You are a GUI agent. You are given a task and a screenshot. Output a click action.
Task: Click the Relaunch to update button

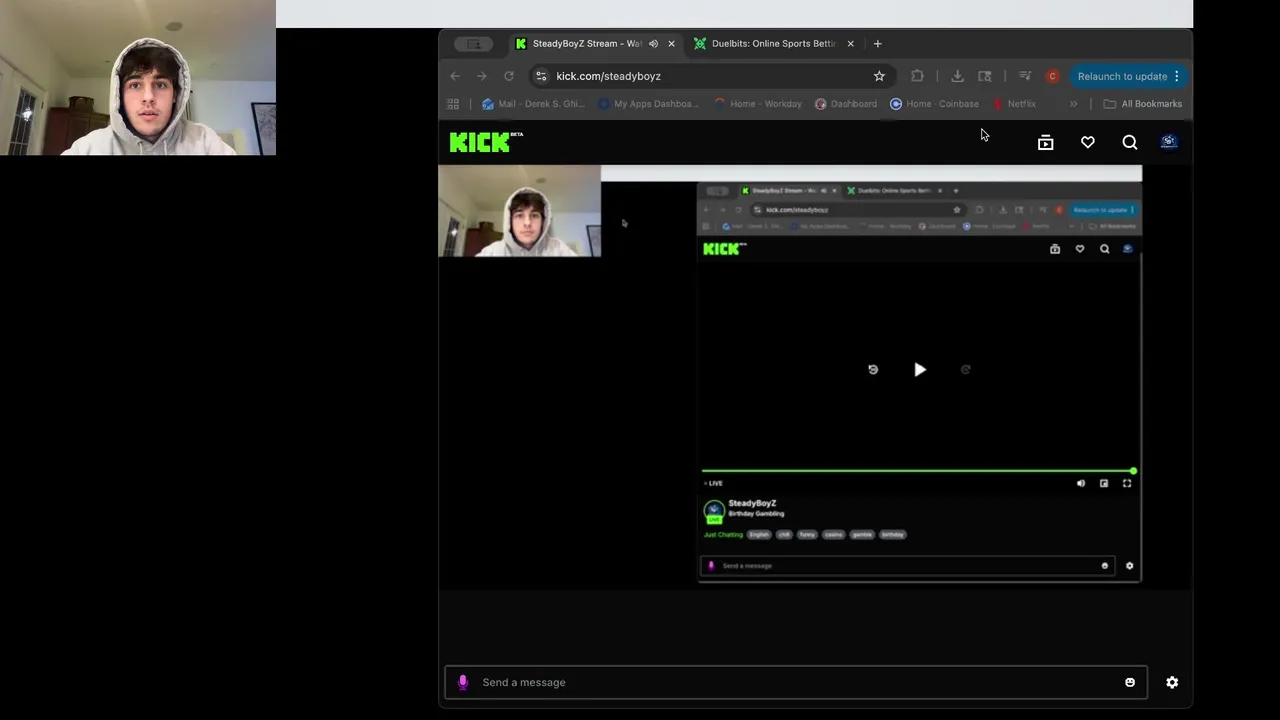(x=1122, y=76)
